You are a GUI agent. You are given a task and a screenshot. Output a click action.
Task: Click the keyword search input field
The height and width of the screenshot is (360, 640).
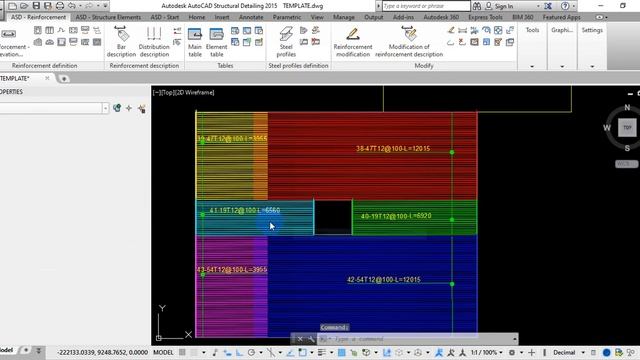tap(426, 6)
